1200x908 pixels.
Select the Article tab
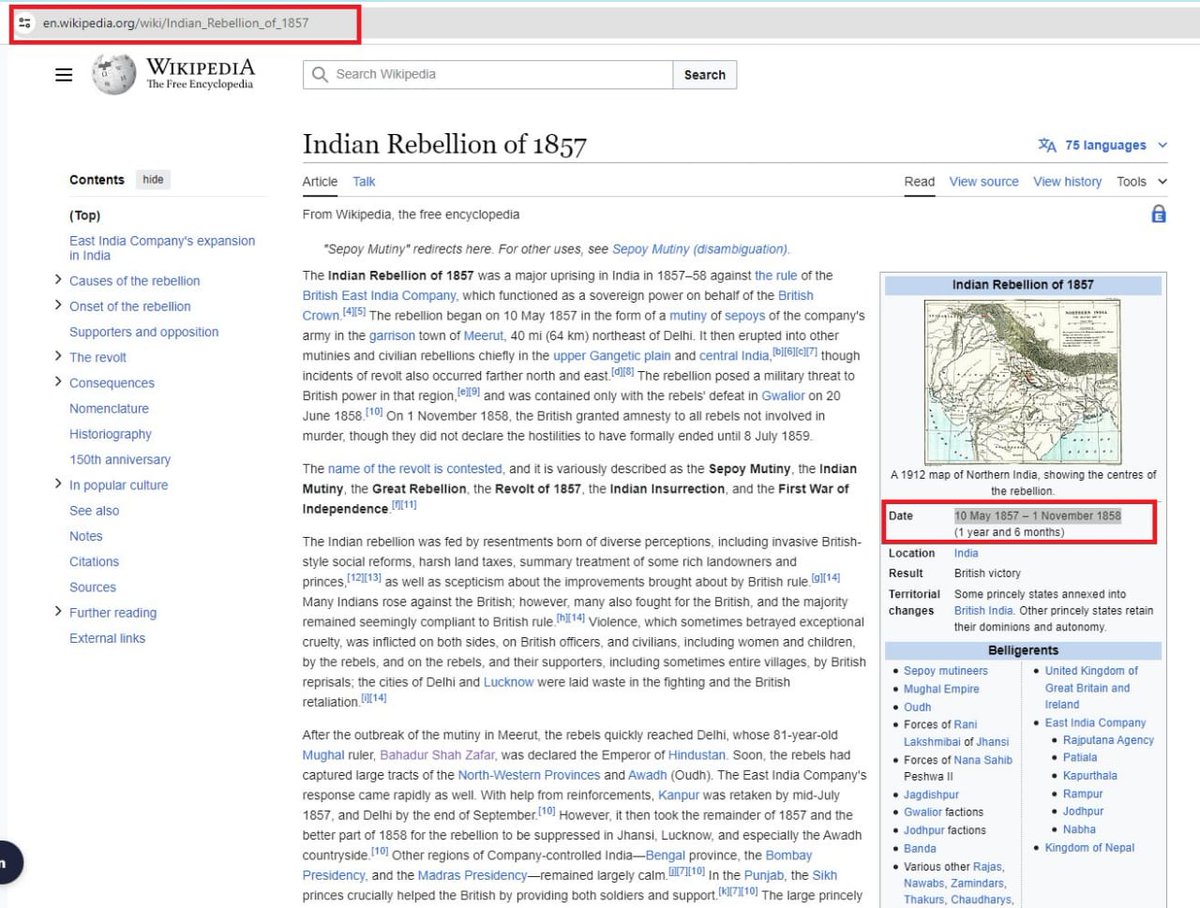pyautogui.click(x=320, y=181)
